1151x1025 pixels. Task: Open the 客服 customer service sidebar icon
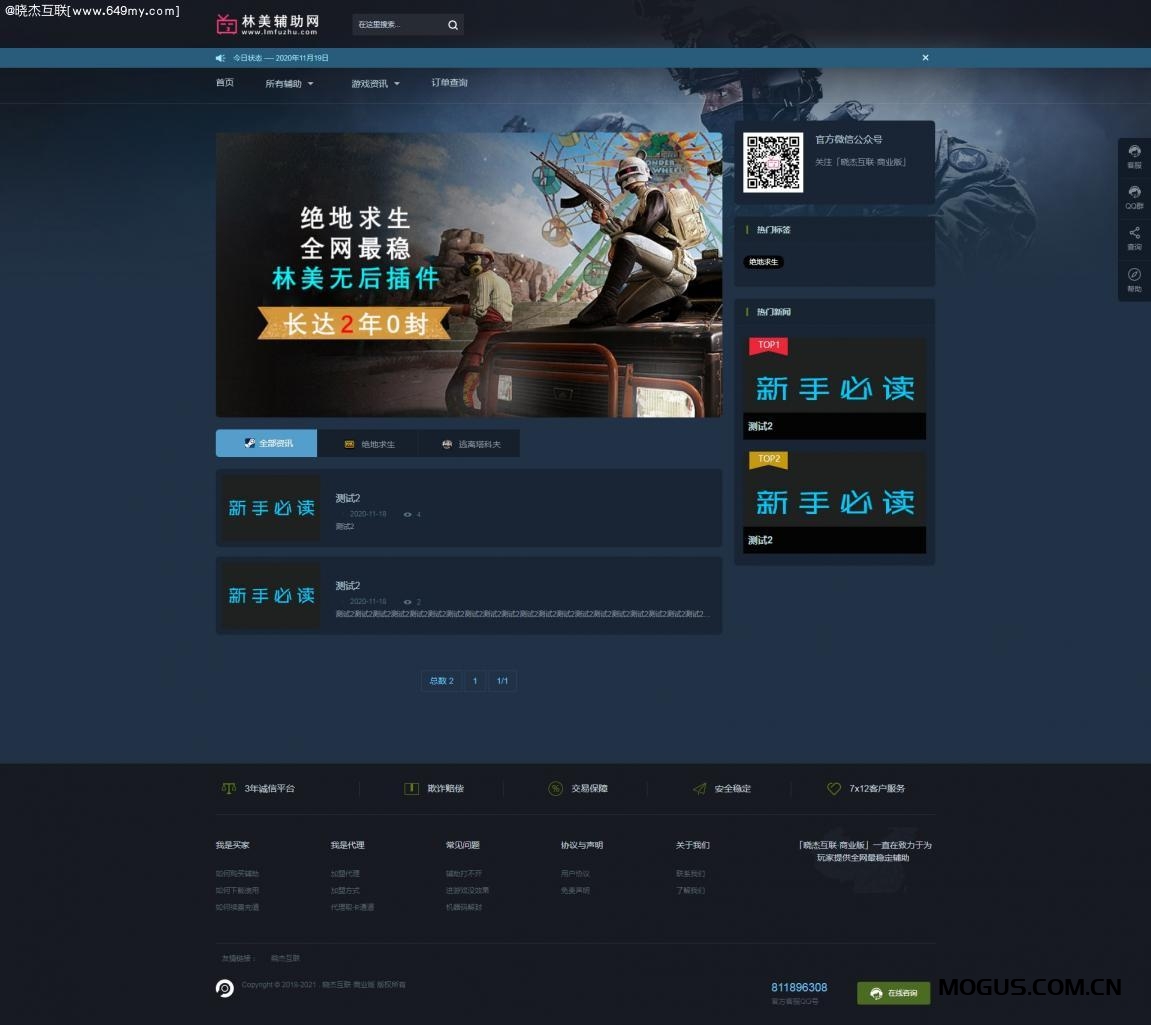pyautogui.click(x=1134, y=156)
